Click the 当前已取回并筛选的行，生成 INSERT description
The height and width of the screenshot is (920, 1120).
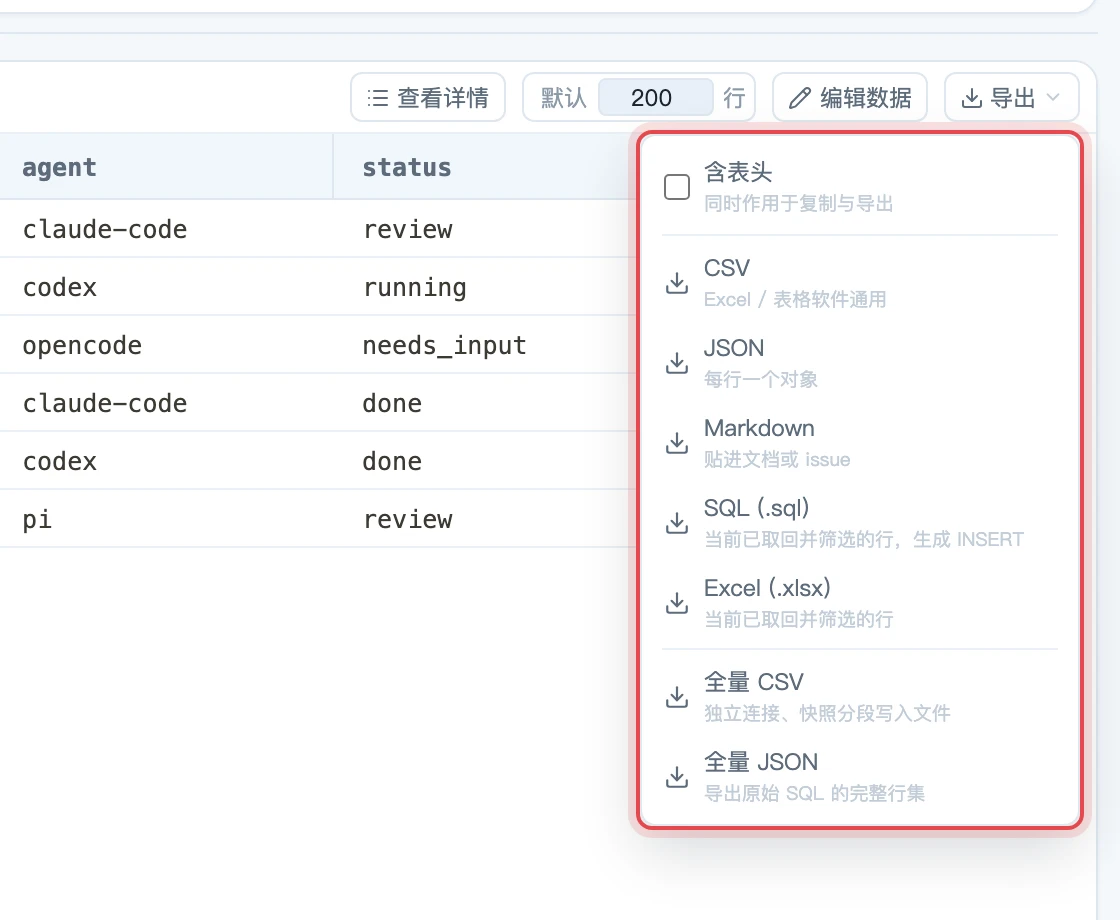click(x=864, y=539)
